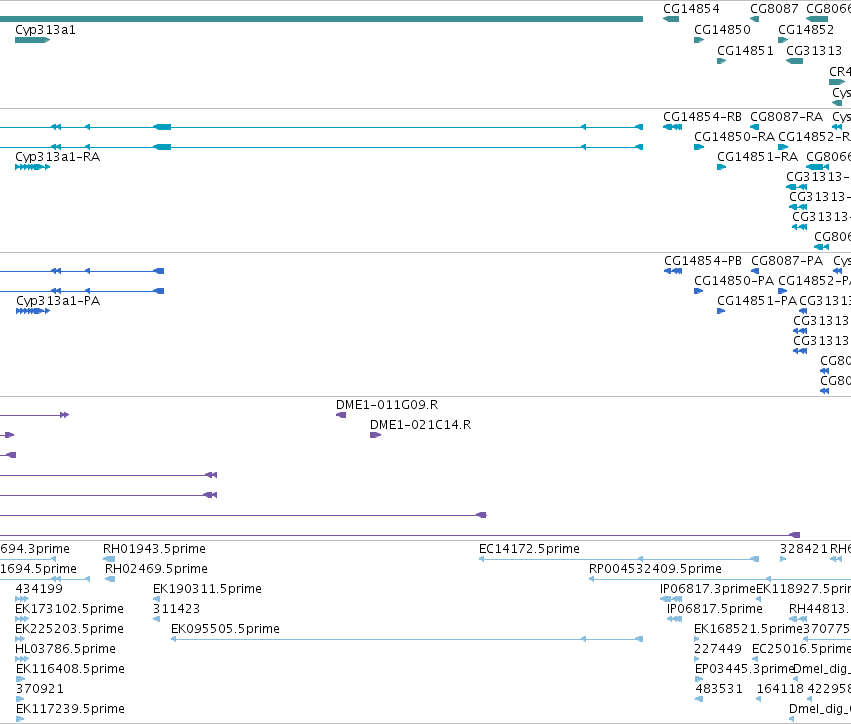The height and width of the screenshot is (724, 851).
Task: Click EST label 311423
Action: [176, 609]
